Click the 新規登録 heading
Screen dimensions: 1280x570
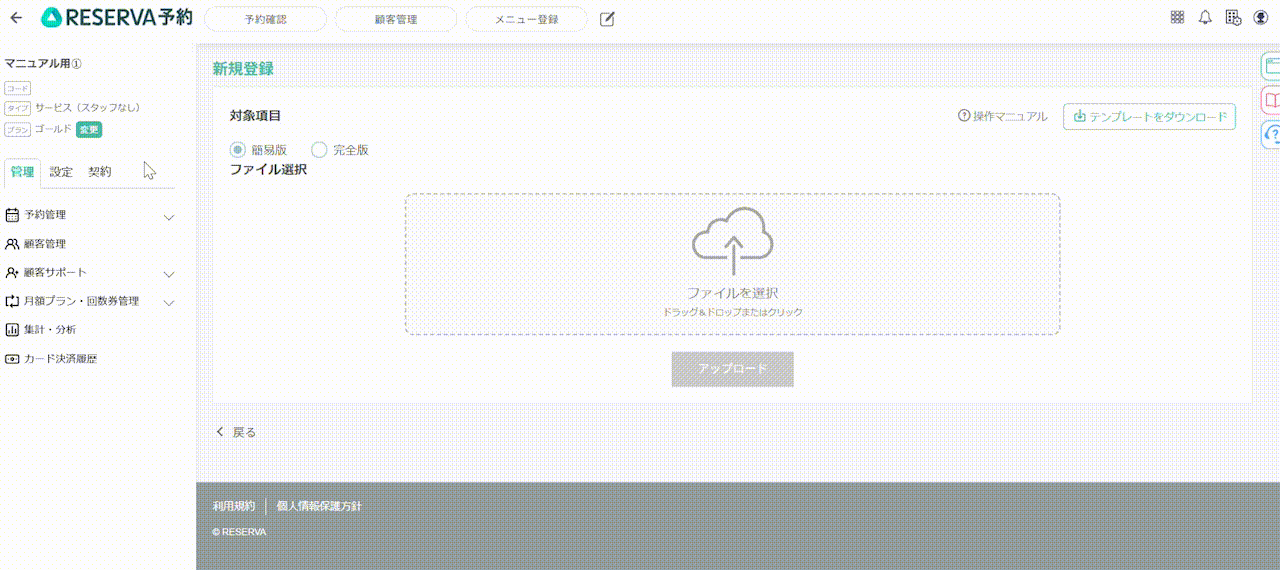click(243, 69)
